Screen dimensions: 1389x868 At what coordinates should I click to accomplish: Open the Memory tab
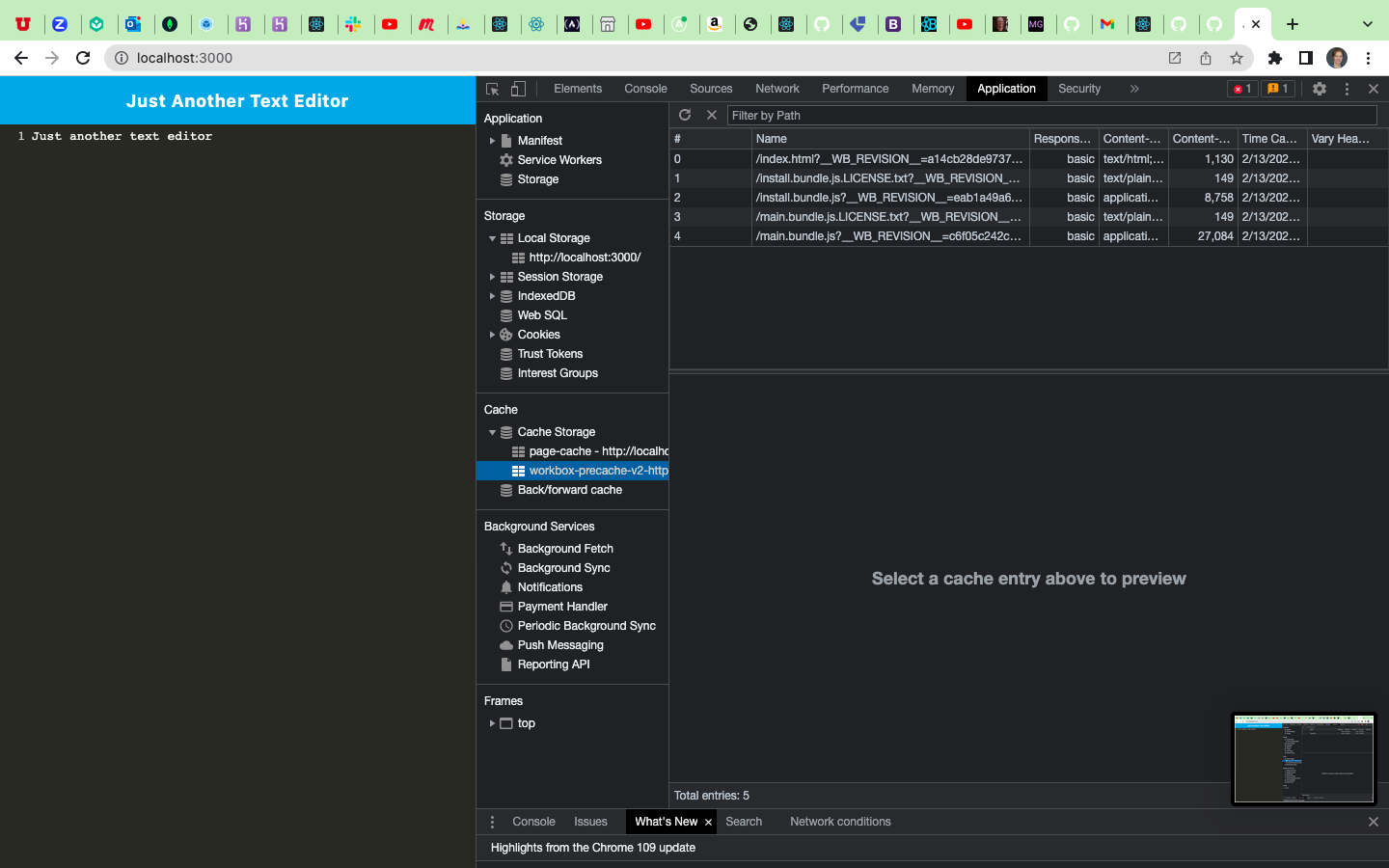click(933, 89)
